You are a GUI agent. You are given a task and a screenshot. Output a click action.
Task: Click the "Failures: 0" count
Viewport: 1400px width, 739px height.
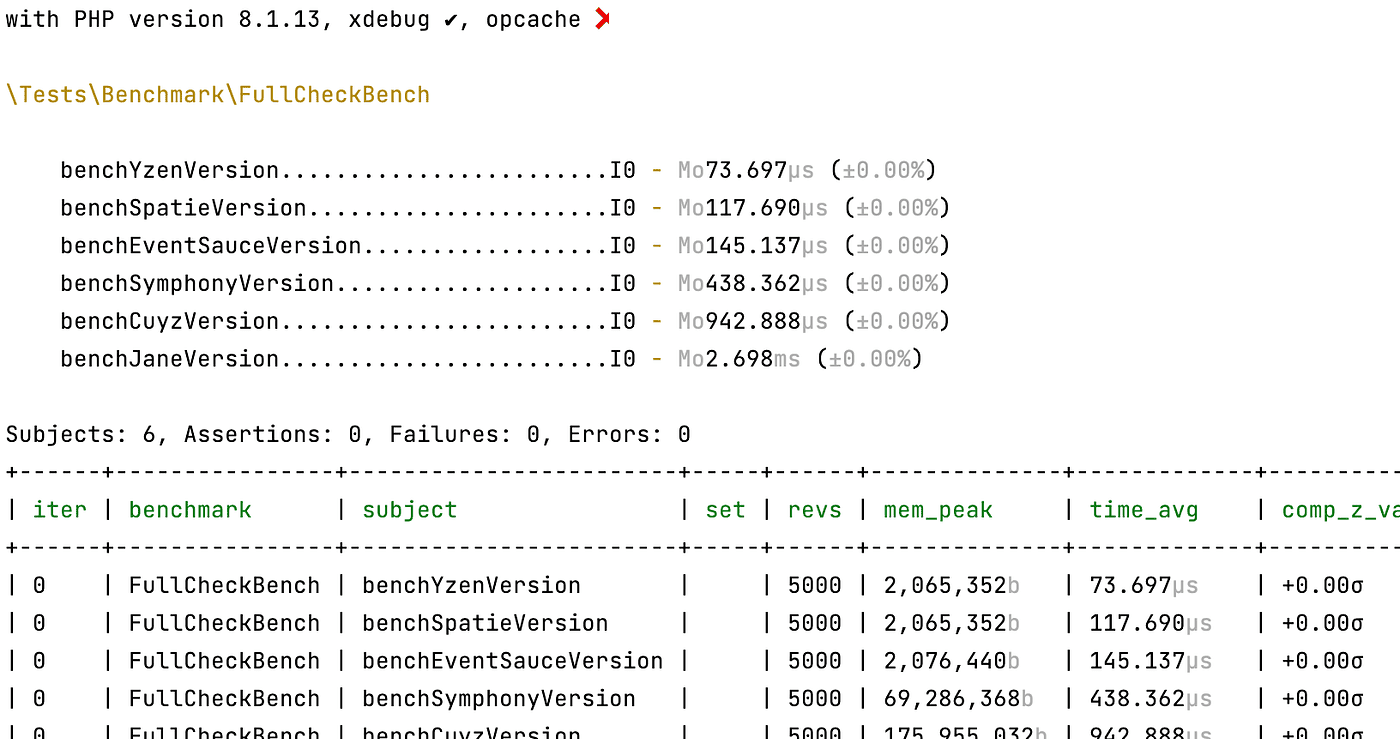click(464, 435)
